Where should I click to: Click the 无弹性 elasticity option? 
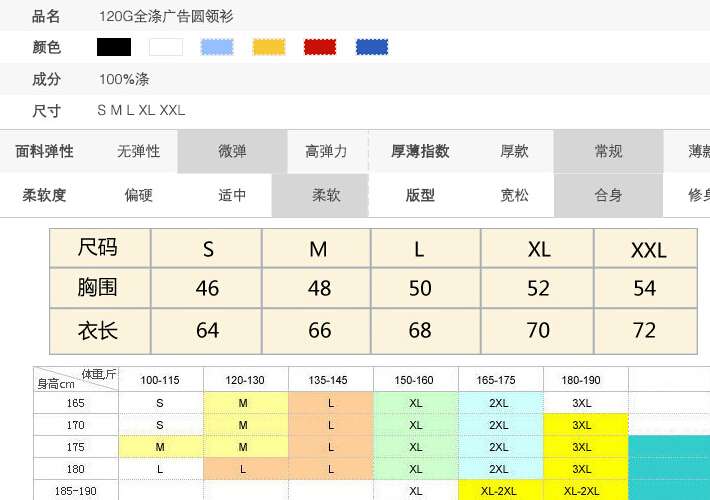138,152
